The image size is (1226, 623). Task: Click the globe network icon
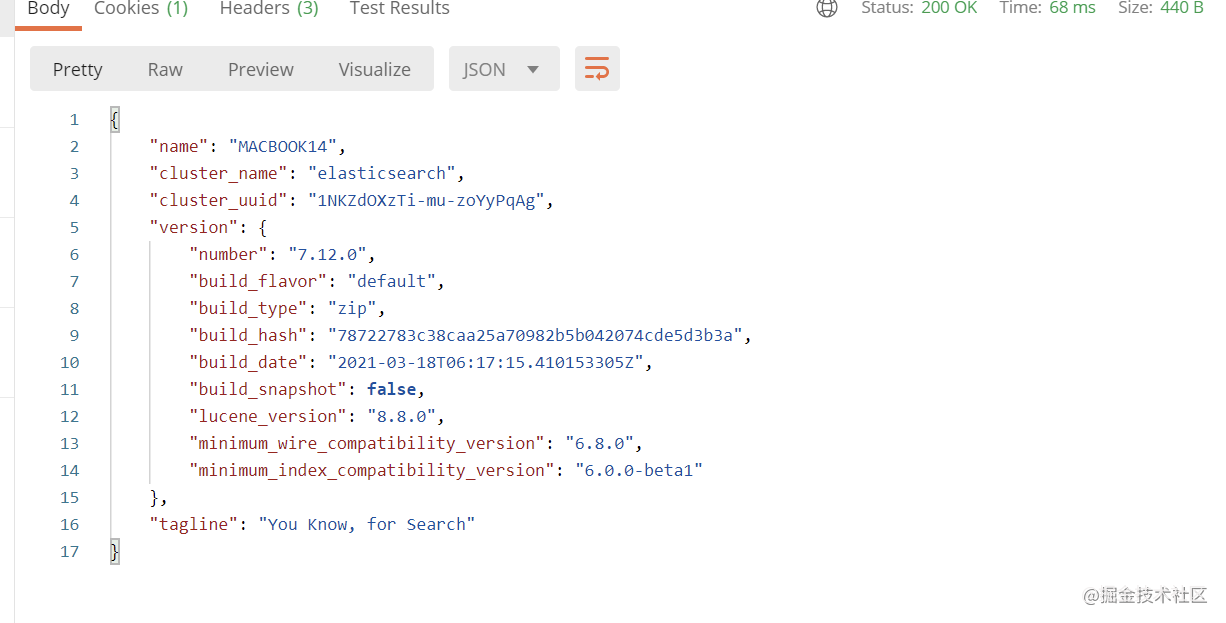point(827,8)
